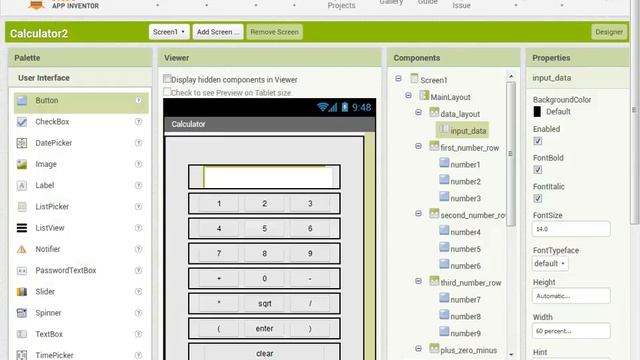Collapse the data_layout tree node

(418, 112)
